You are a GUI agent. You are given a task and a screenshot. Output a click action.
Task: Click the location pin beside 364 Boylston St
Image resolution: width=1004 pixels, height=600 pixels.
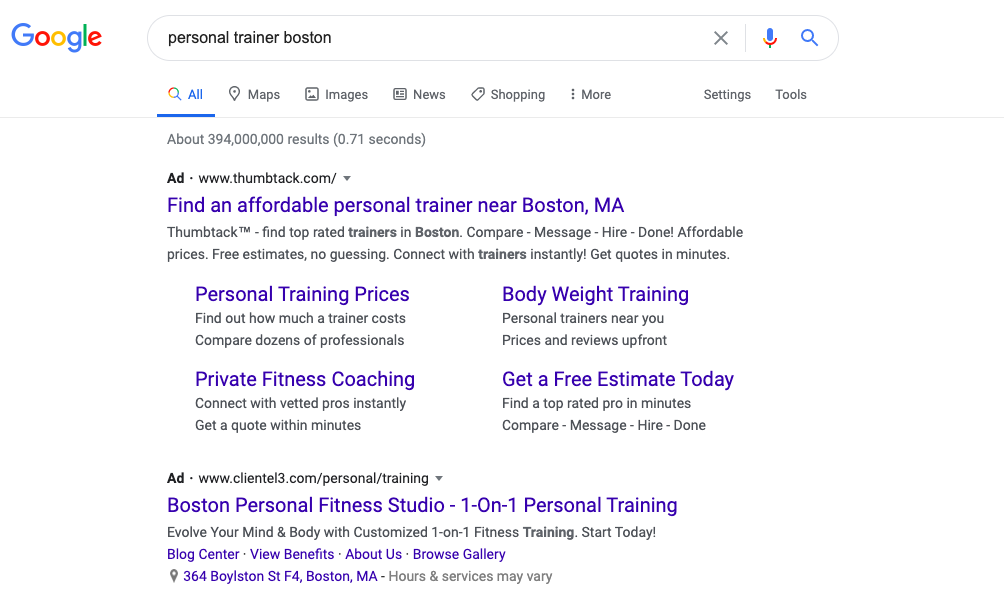click(x=173, y=576)
